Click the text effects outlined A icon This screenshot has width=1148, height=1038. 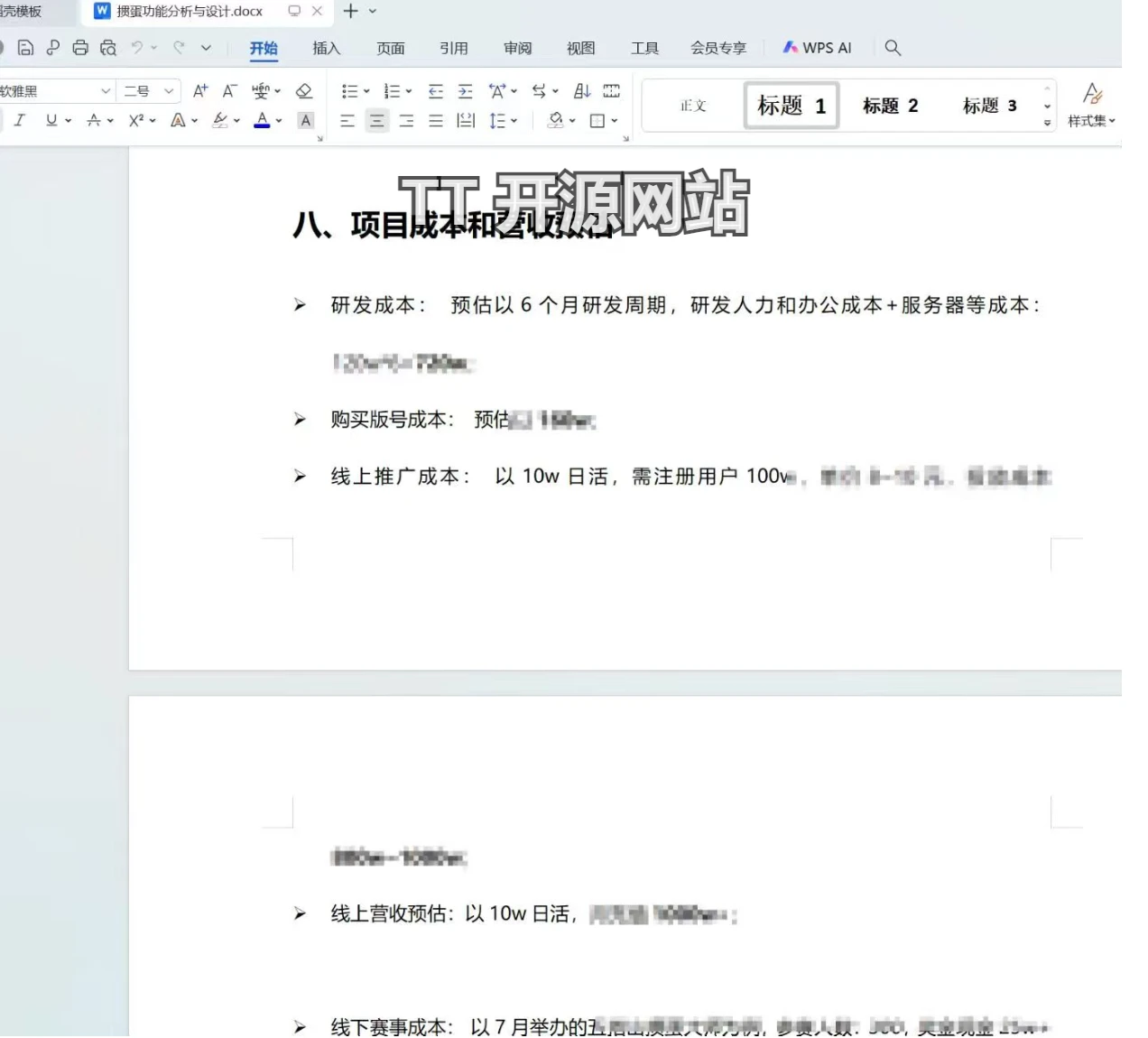(178, 120)
